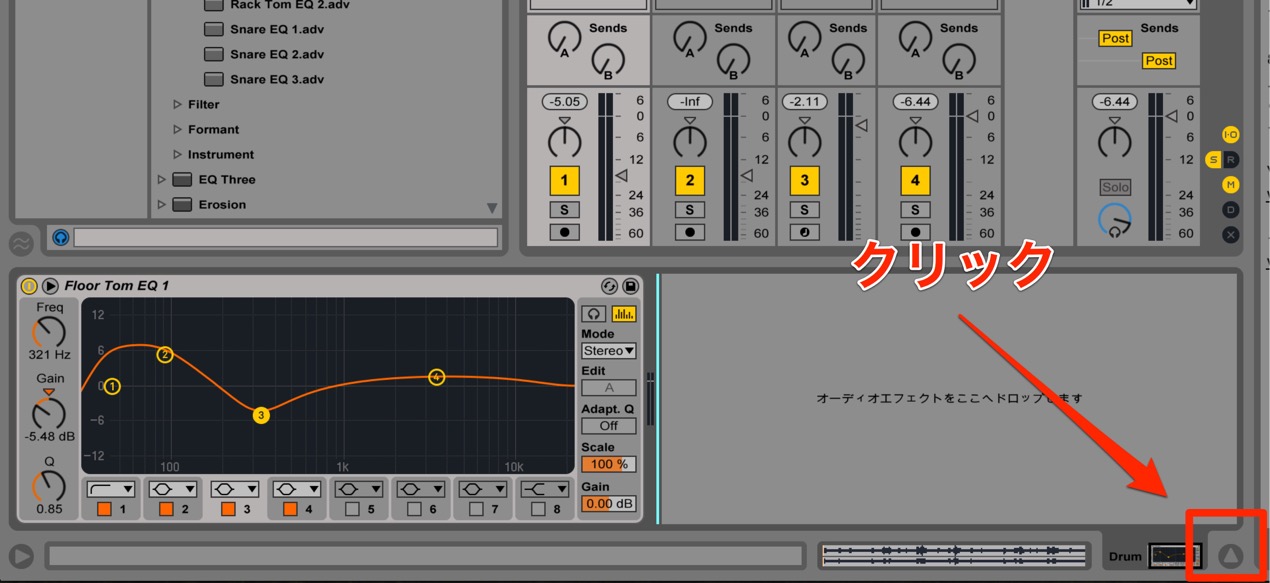Screen dimensions: 1270x583
Task: Enable EQ band 8 activator
Action: (538, 509)
